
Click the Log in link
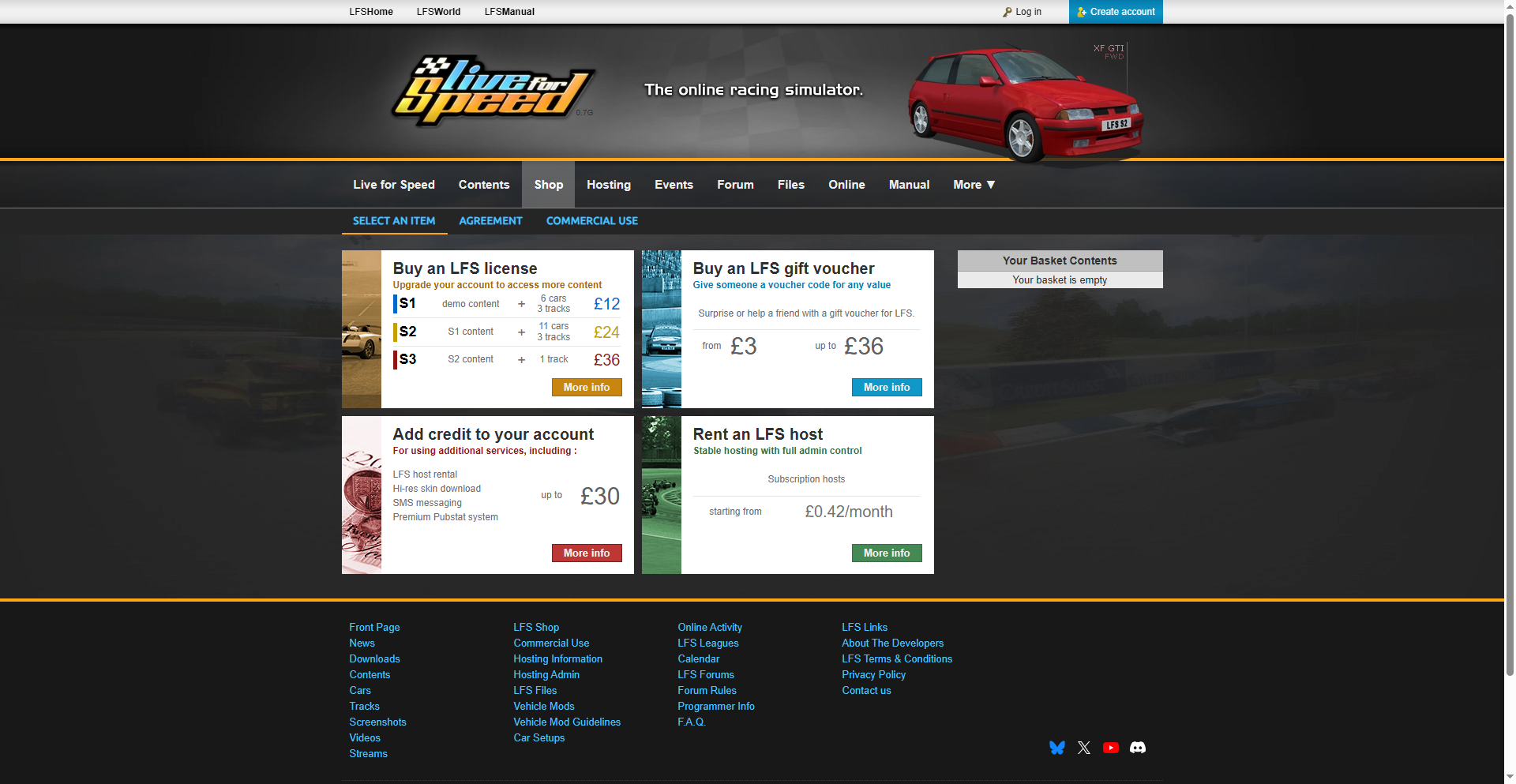tap(1023, 12)
